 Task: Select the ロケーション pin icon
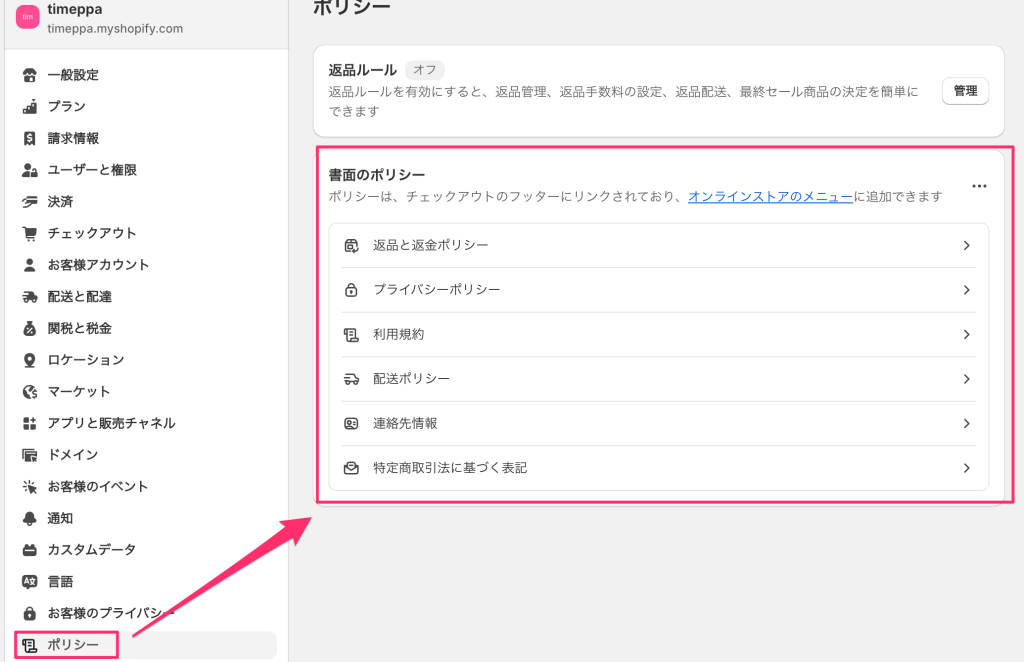click(30, 360)
